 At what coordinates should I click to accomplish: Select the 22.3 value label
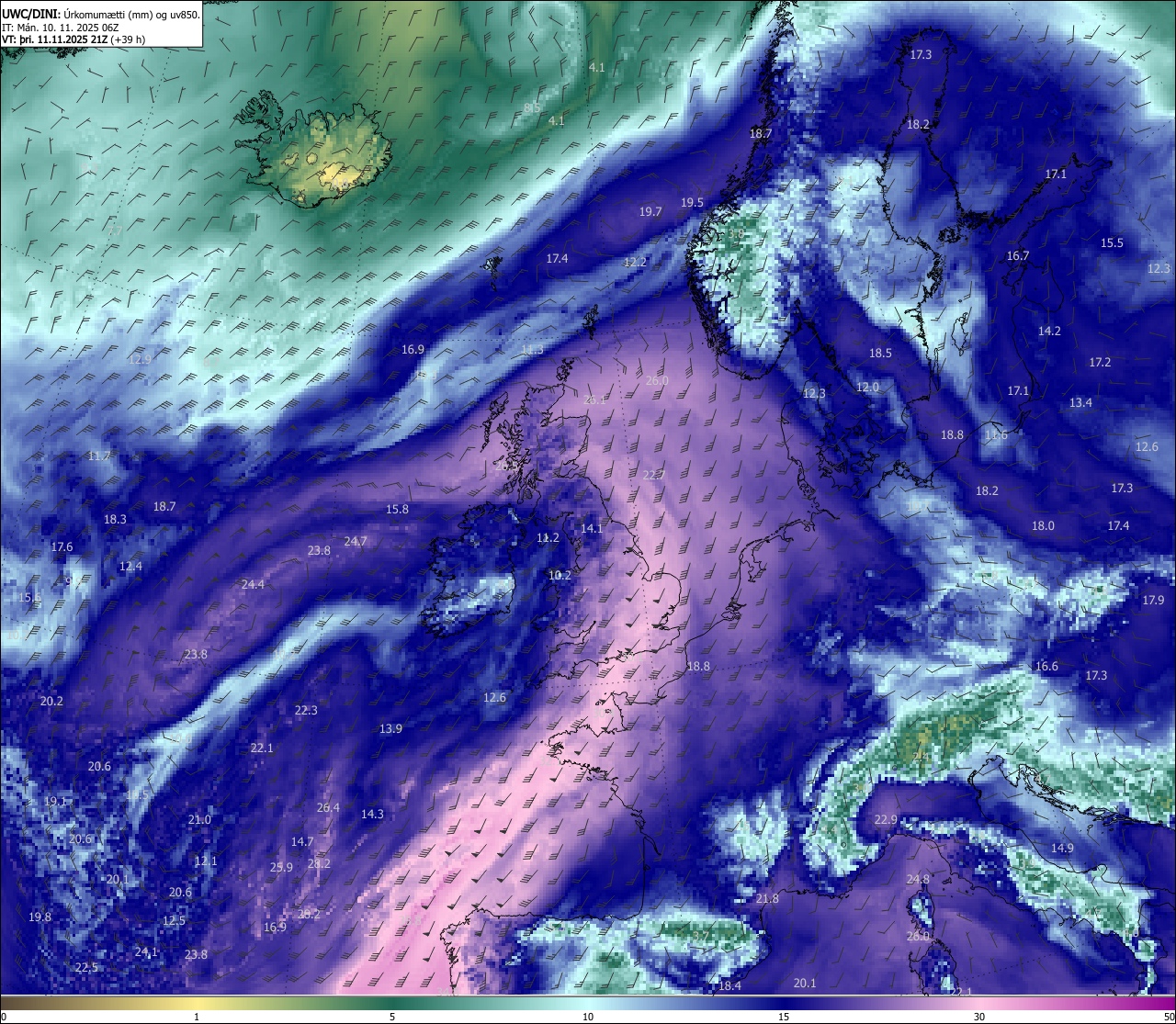pyautogui.click(x=306, y=710)
